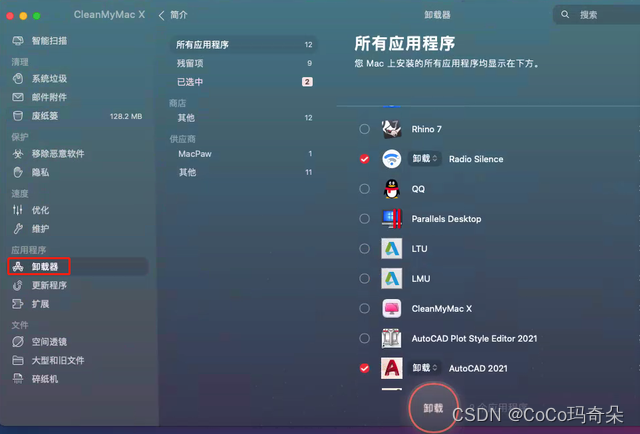The image size is (640, 434).
Task: Open Optimization (优化) sliders icon
Action: 18,210
